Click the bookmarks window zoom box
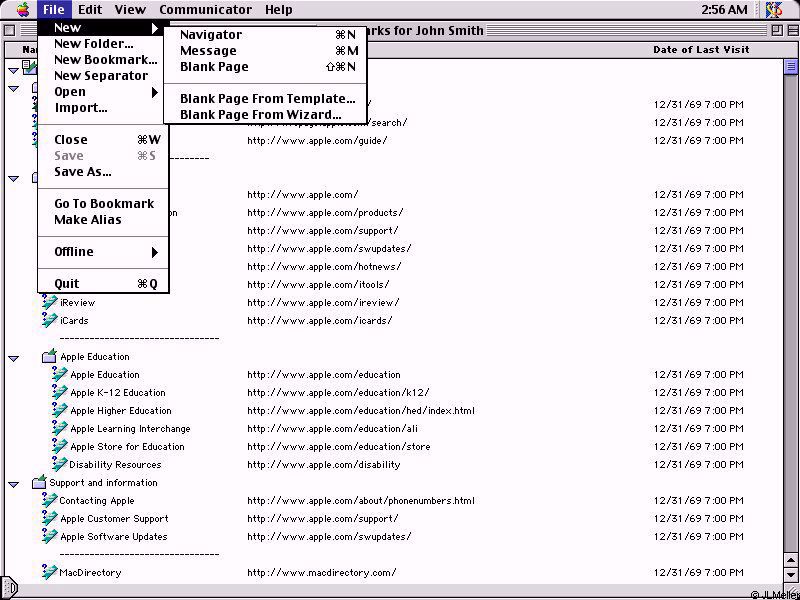The width and height of the screenshot is (800, 600). click(x=776, y=31)
